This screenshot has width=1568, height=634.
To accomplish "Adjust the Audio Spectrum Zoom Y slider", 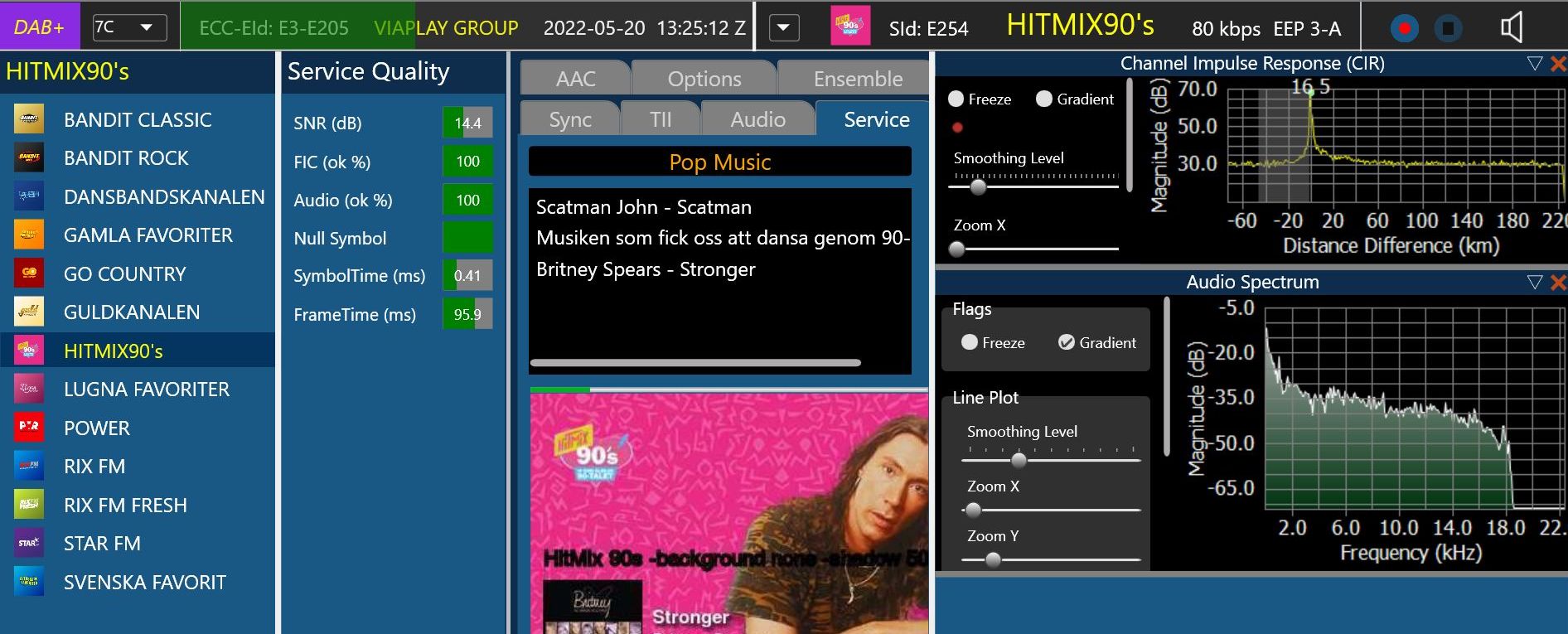I will point(993,560).
